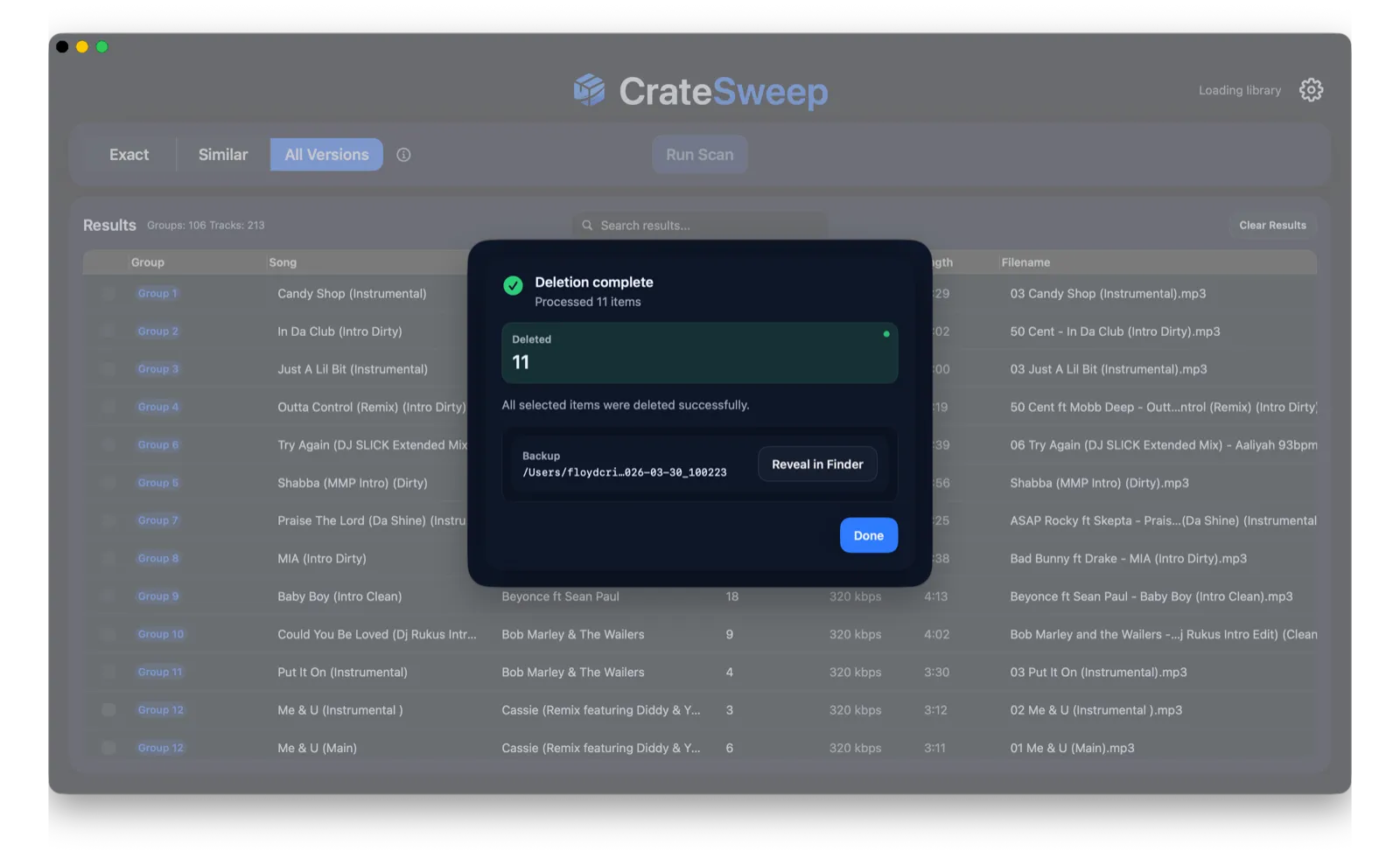Viewport: 1400px width, 858px height.
Task: Tick checkbox for Me & U (Instrumental ) row
Action: click(x=108, y=710)
